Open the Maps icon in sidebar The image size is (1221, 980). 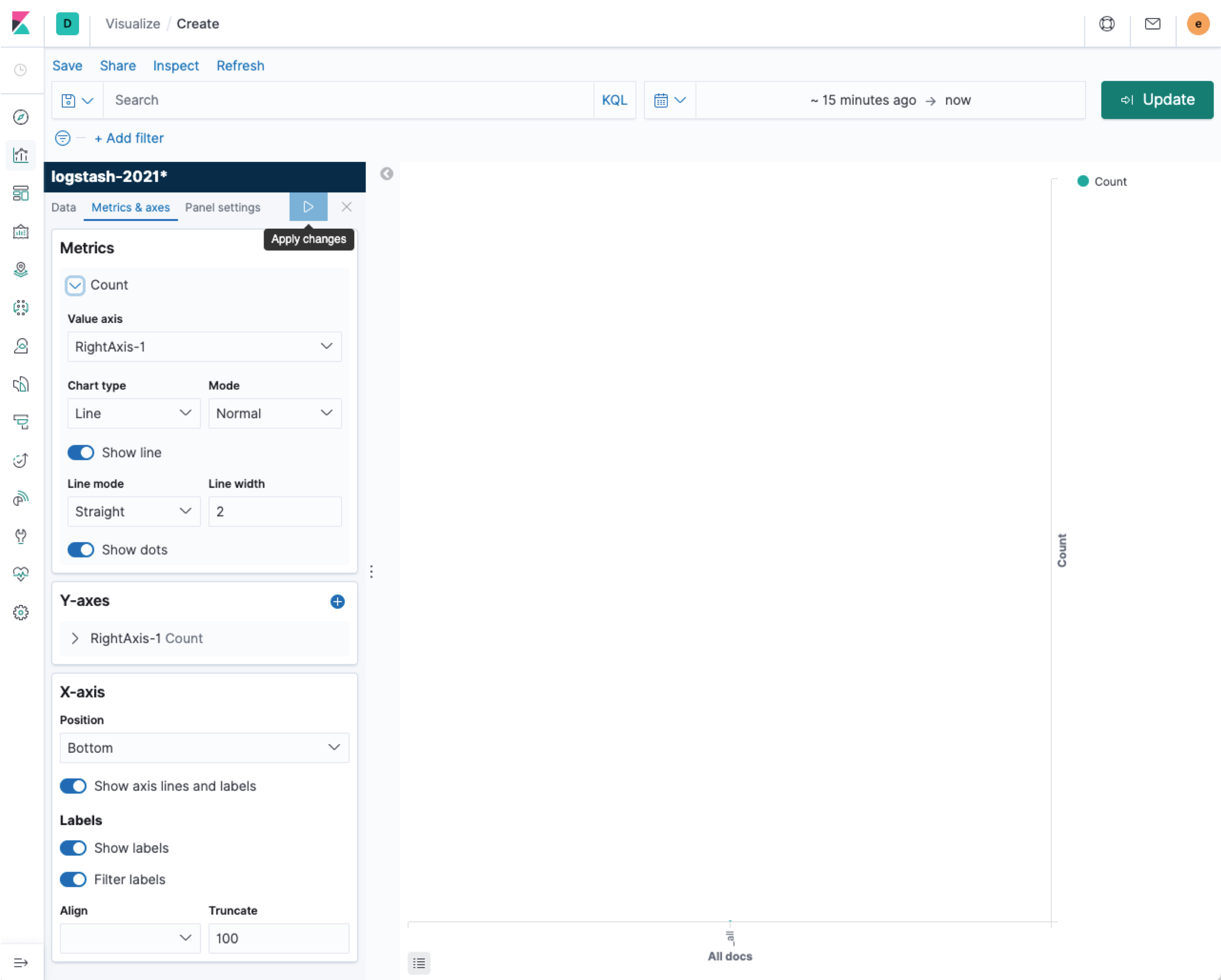[x=21, y=270]
